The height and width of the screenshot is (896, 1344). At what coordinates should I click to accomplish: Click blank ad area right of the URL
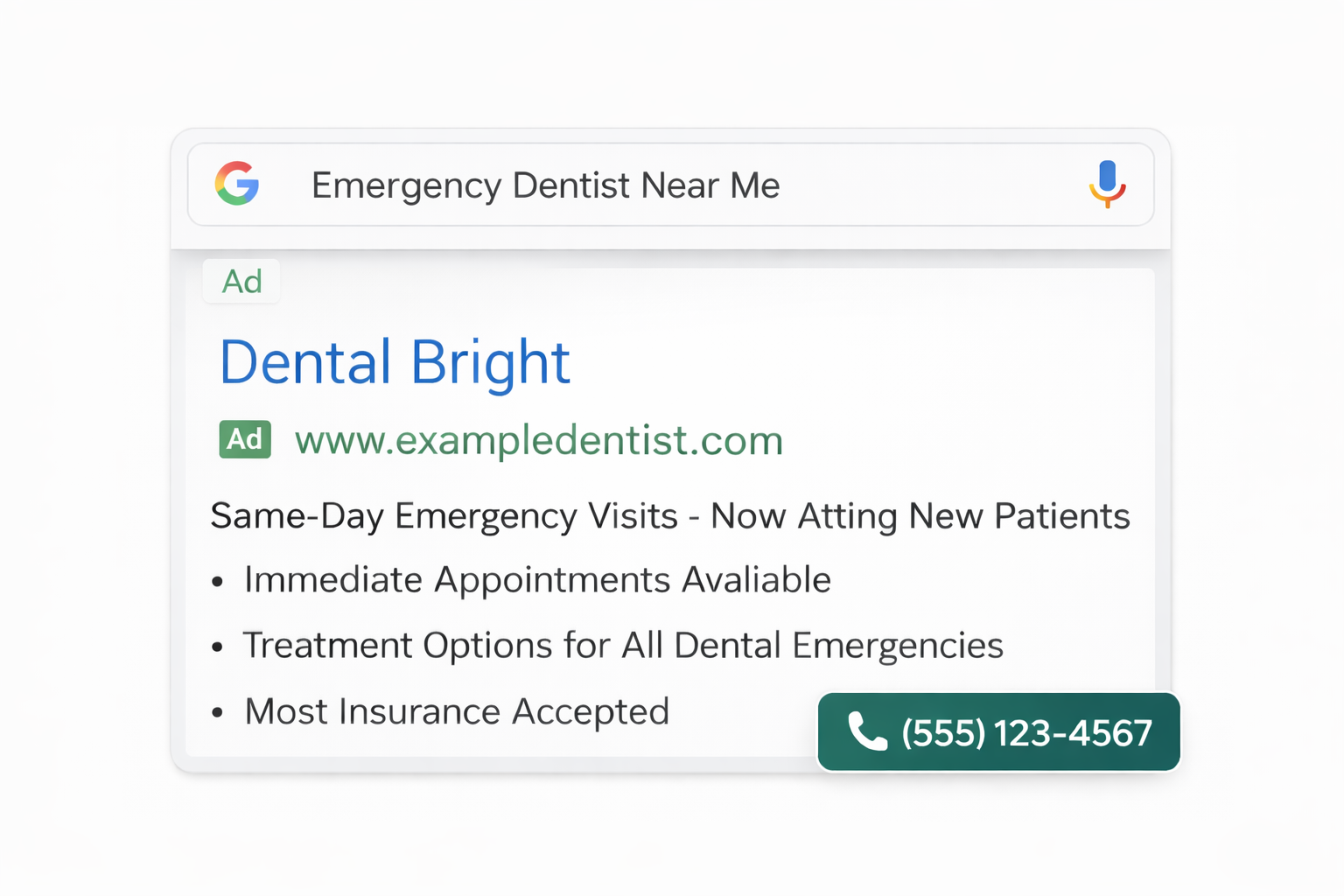(x=962, y=440)
